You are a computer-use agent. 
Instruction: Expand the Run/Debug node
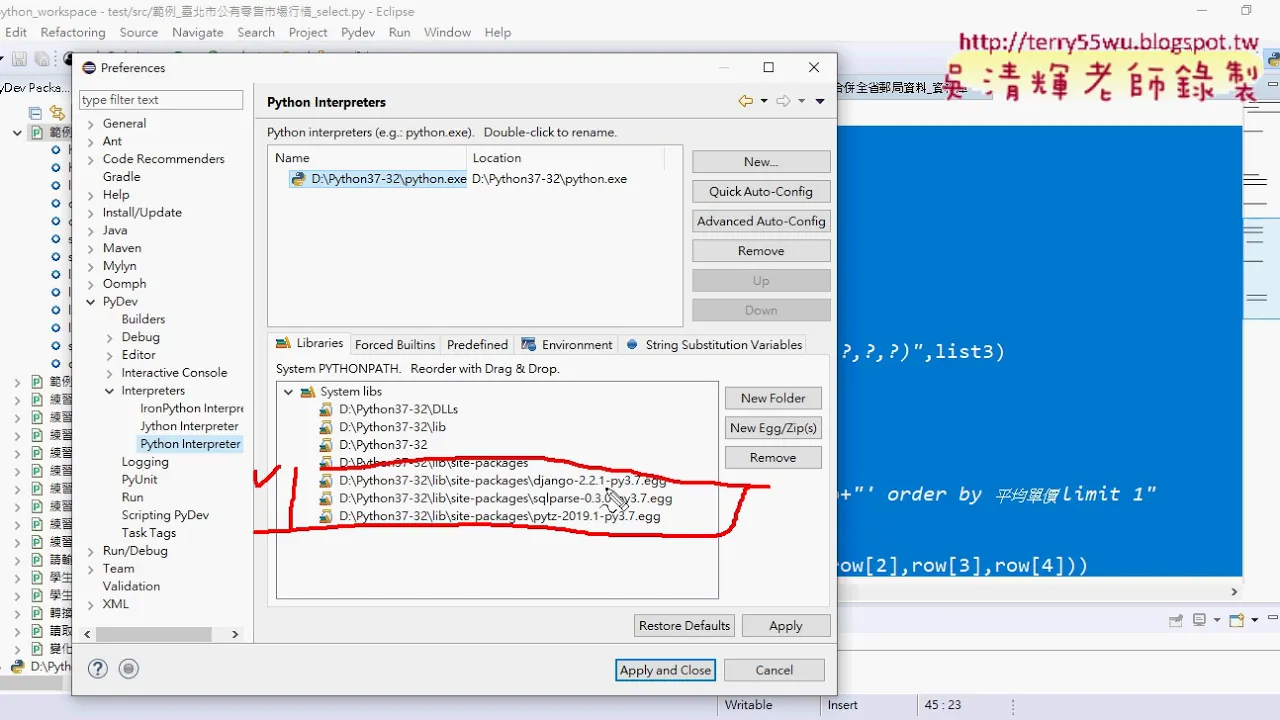click(x=91, y=551)
